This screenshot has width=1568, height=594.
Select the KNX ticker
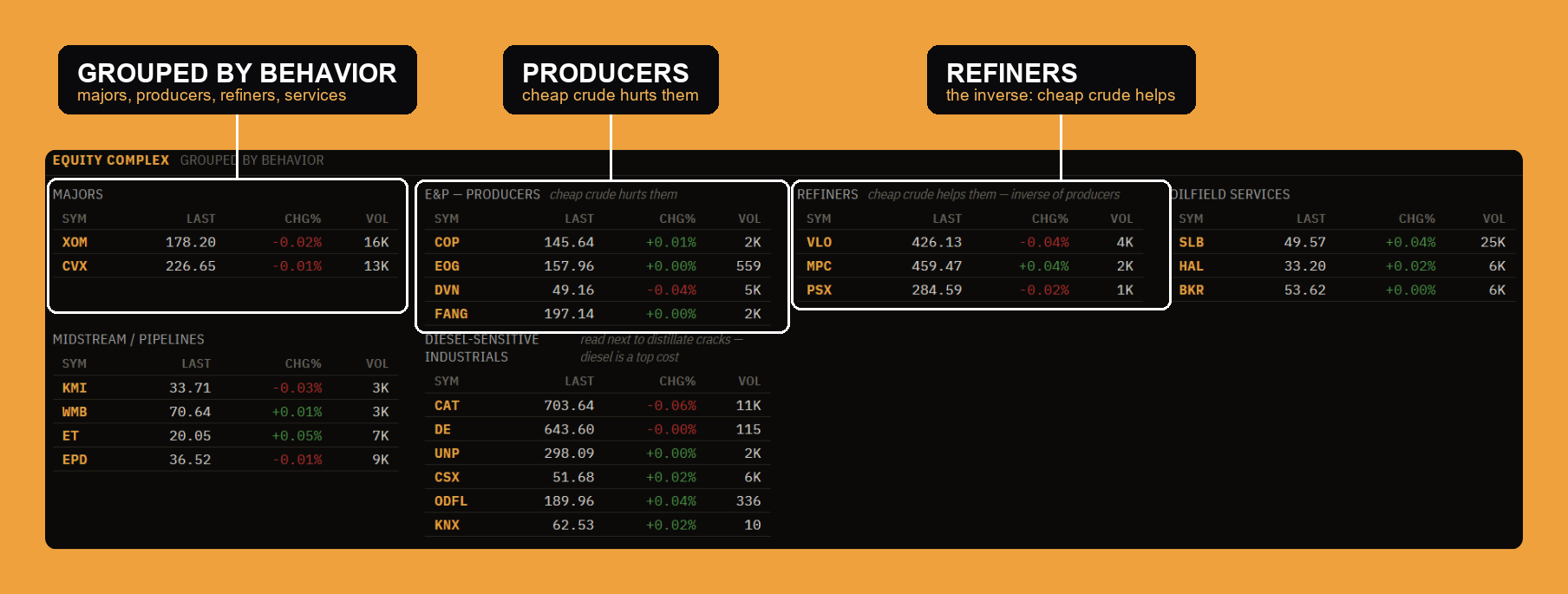tap(447, 525)
